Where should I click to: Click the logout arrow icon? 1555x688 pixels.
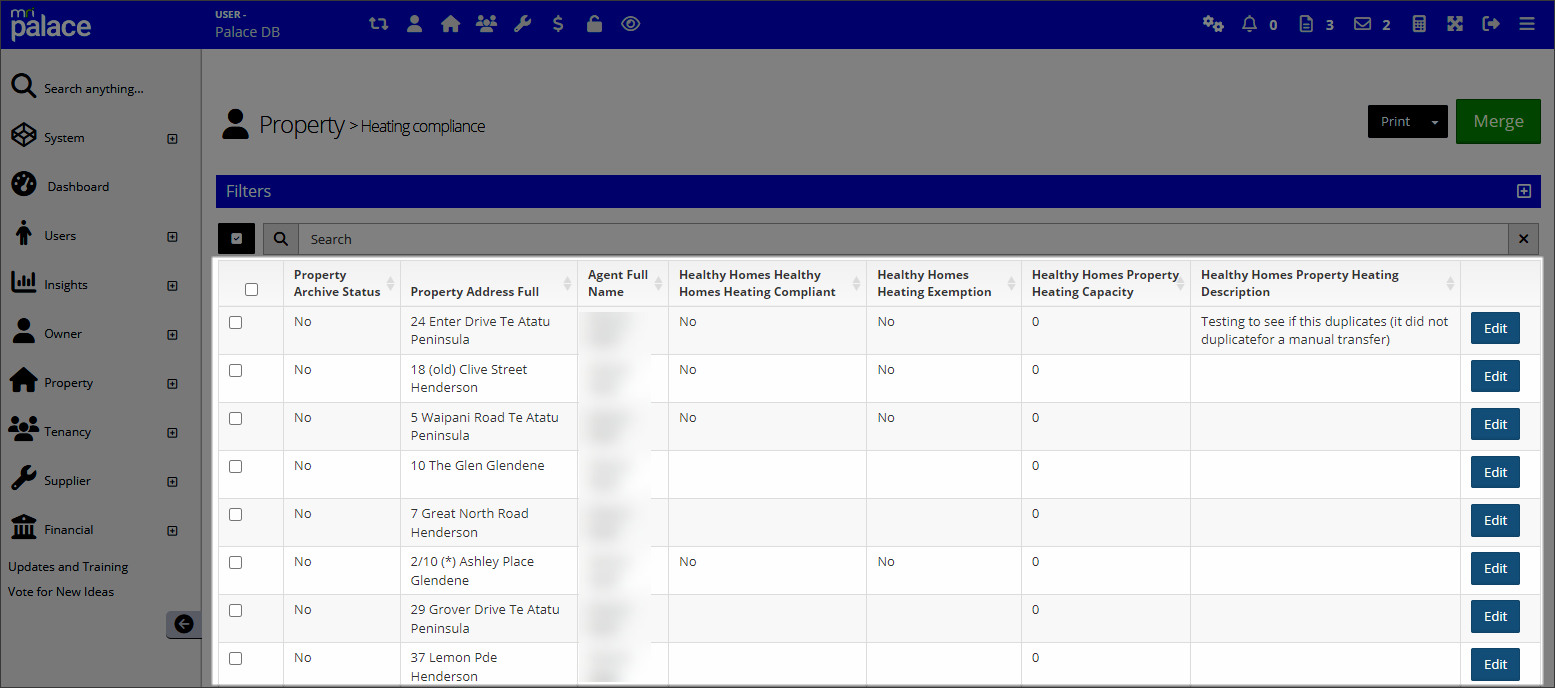1491,24
